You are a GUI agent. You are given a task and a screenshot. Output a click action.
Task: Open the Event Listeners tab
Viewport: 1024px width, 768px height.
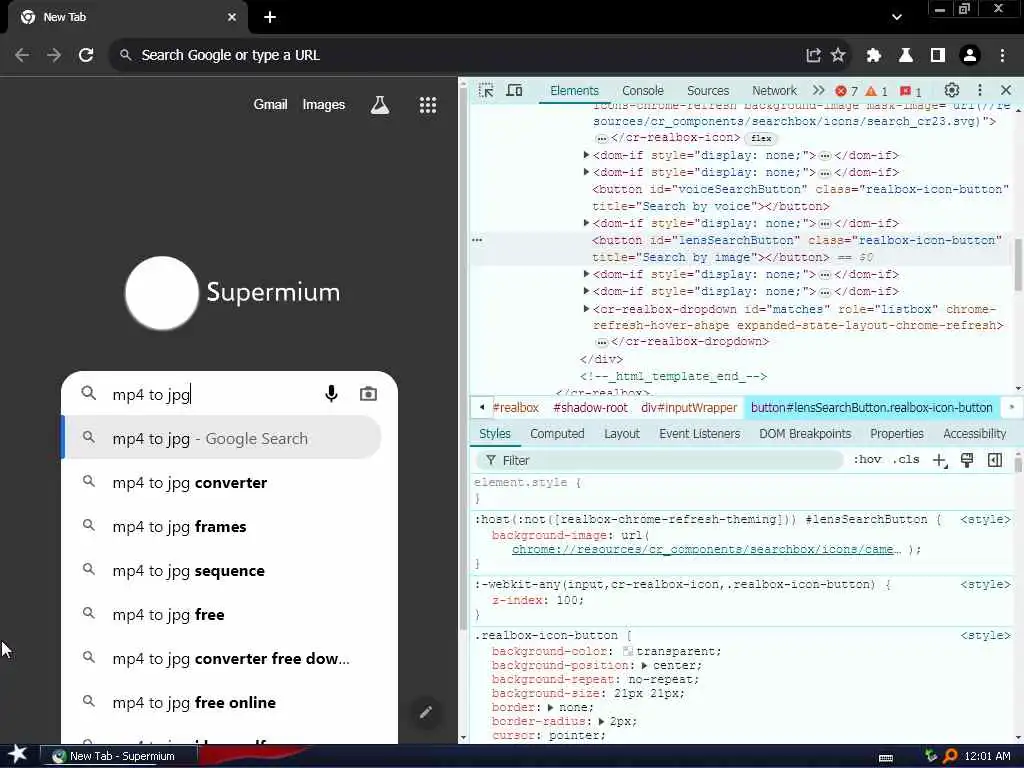coord(699,434)
